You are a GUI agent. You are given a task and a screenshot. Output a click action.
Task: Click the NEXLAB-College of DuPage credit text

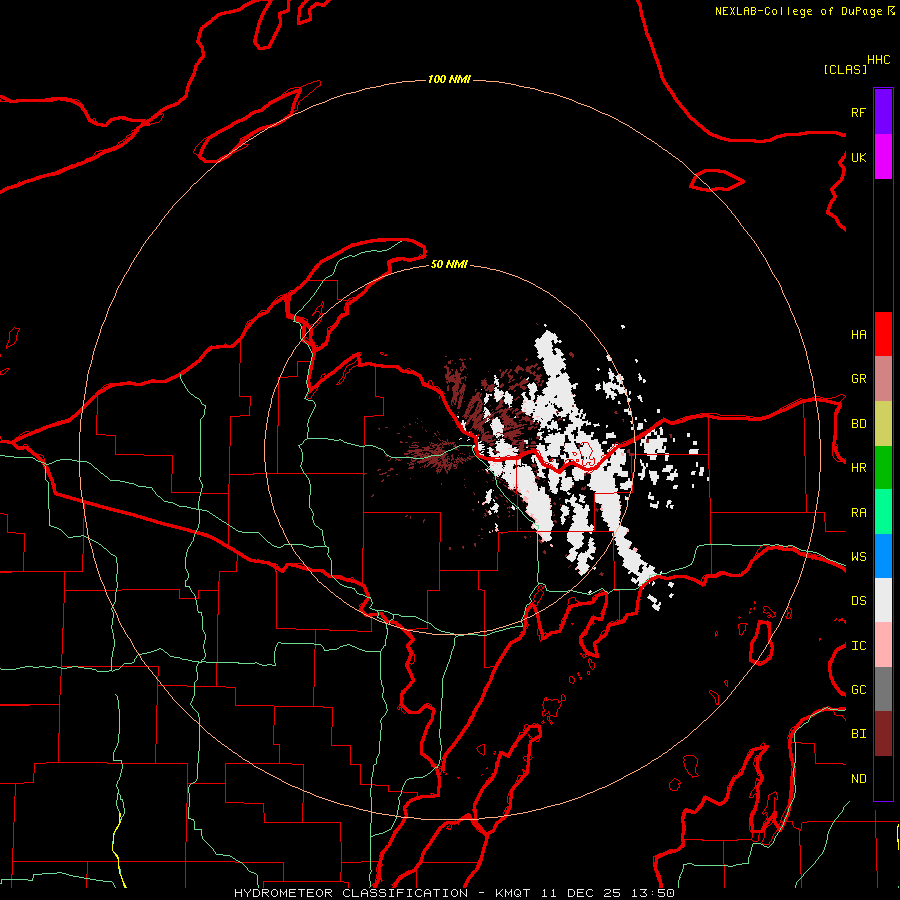pyautogui.click(x=800, y=11)
